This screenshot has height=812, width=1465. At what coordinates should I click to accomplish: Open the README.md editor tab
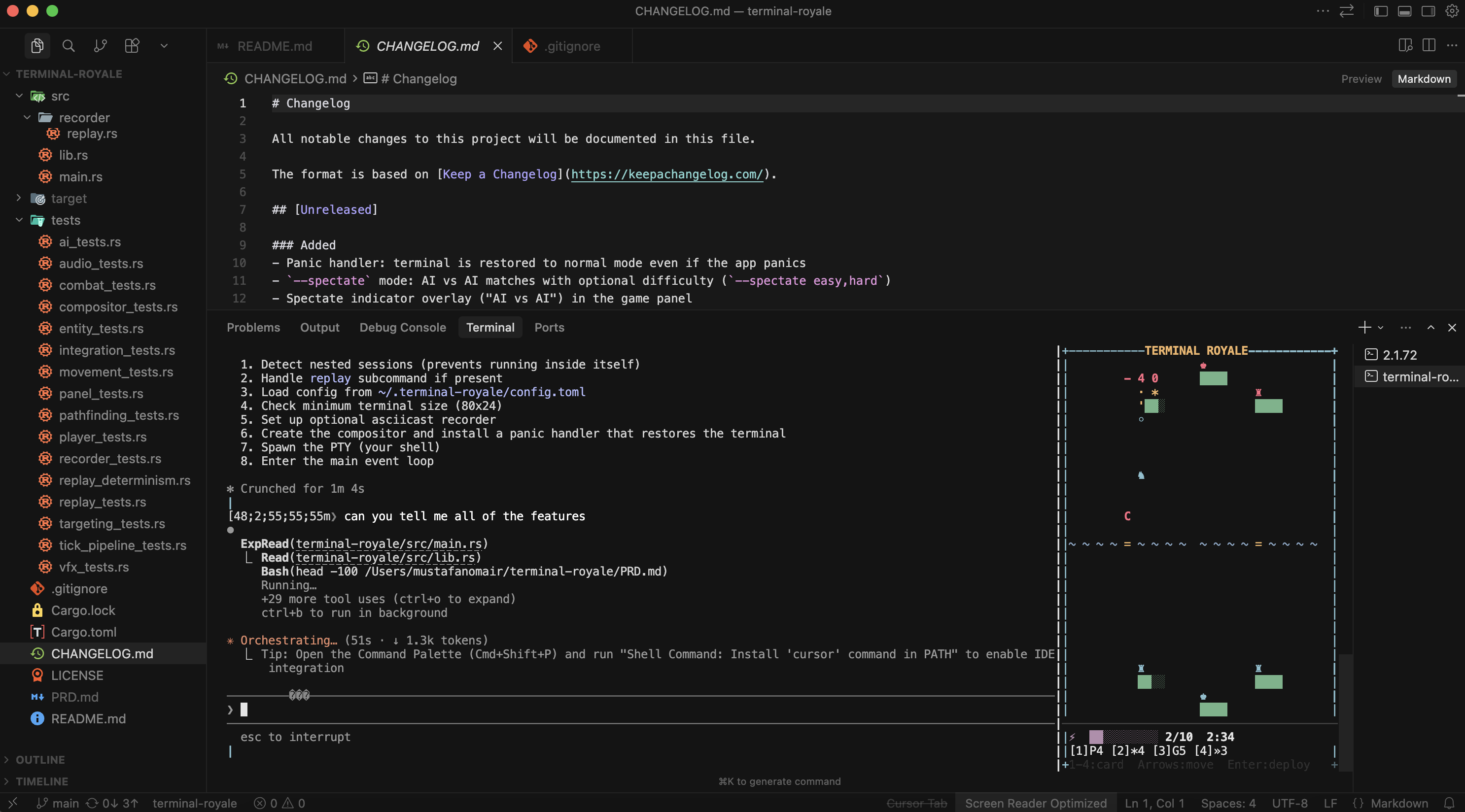tap(274, 46)
